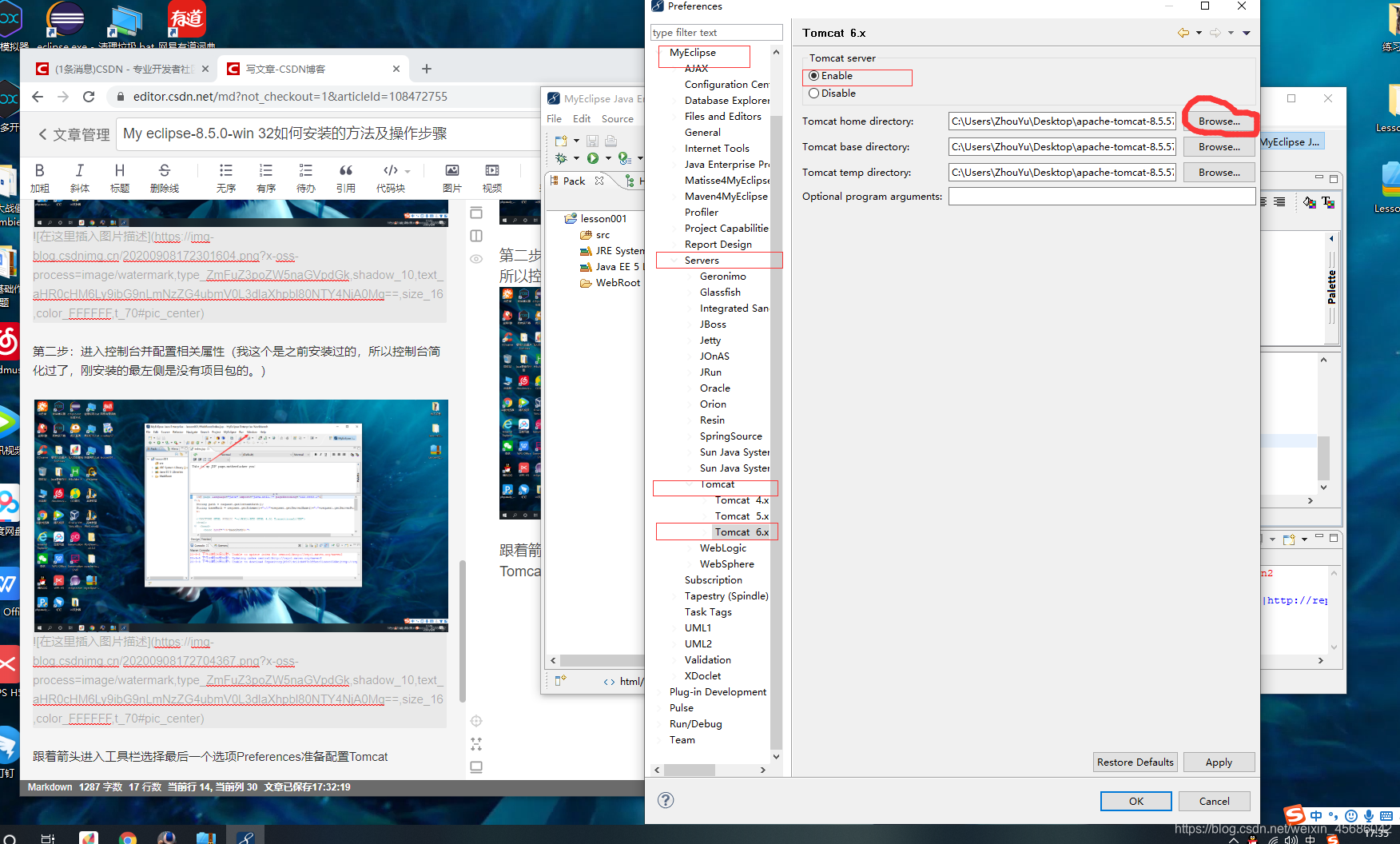The height and width of the screenshot is (844, 1400).
Task: Insert code block in CSDN editor
Action: click(390, 177)
